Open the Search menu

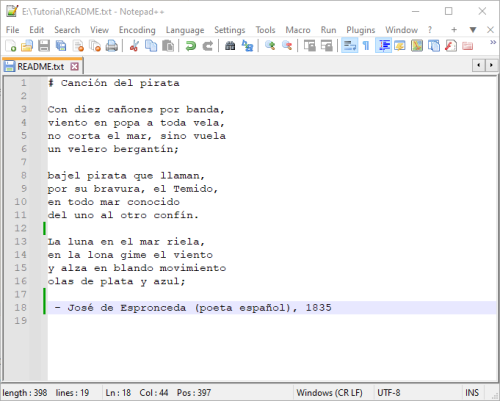pyautogui.click(x=67, y=30)
